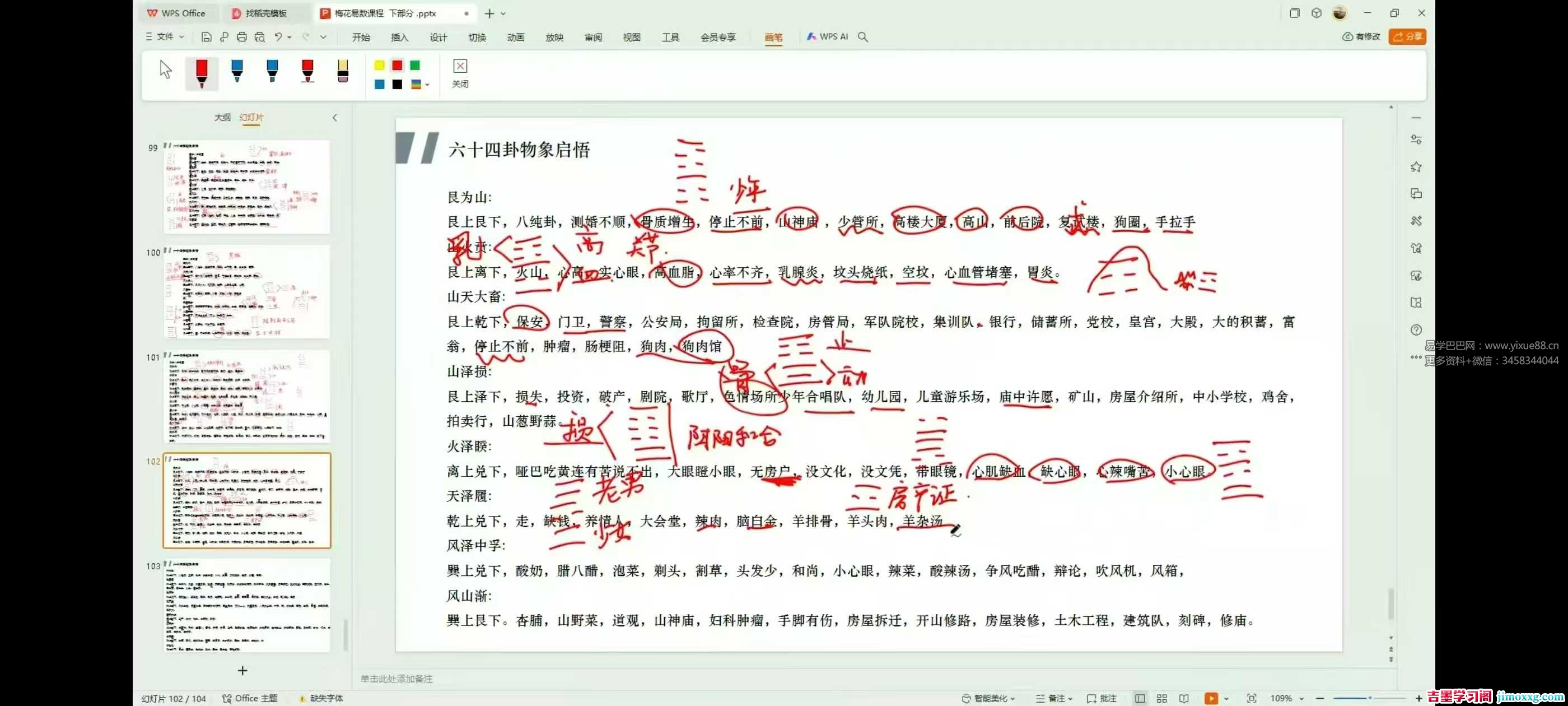Select the blue pen tool
1568x706 pixels.
coord(237,72)
